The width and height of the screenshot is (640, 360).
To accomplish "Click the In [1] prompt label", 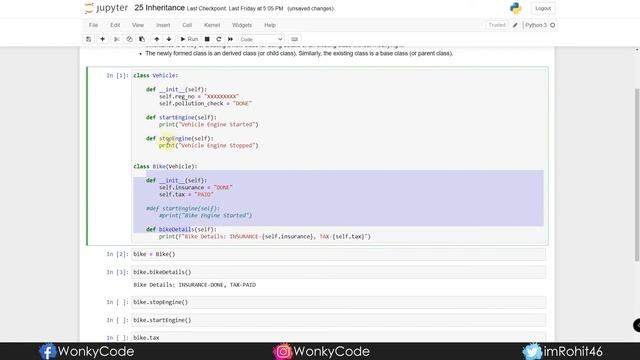I will 117,76.
